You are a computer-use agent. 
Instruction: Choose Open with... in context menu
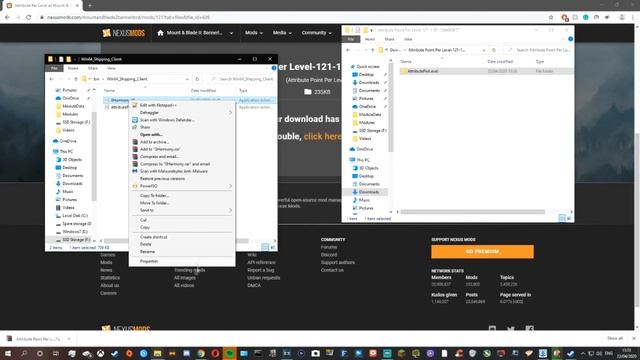tap(151, 135)
